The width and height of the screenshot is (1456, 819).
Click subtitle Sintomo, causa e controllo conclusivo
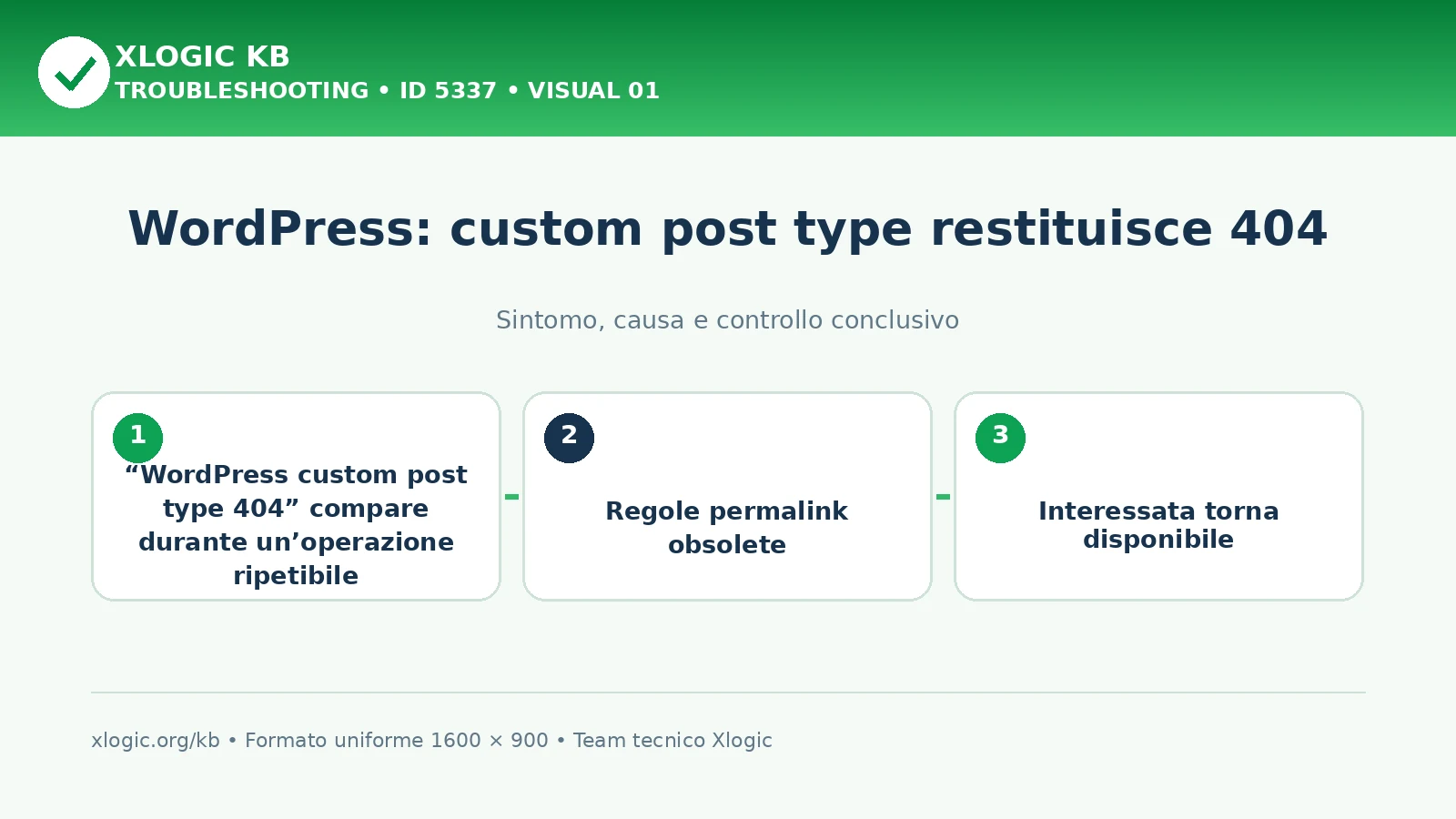click(x=727, y=320)
